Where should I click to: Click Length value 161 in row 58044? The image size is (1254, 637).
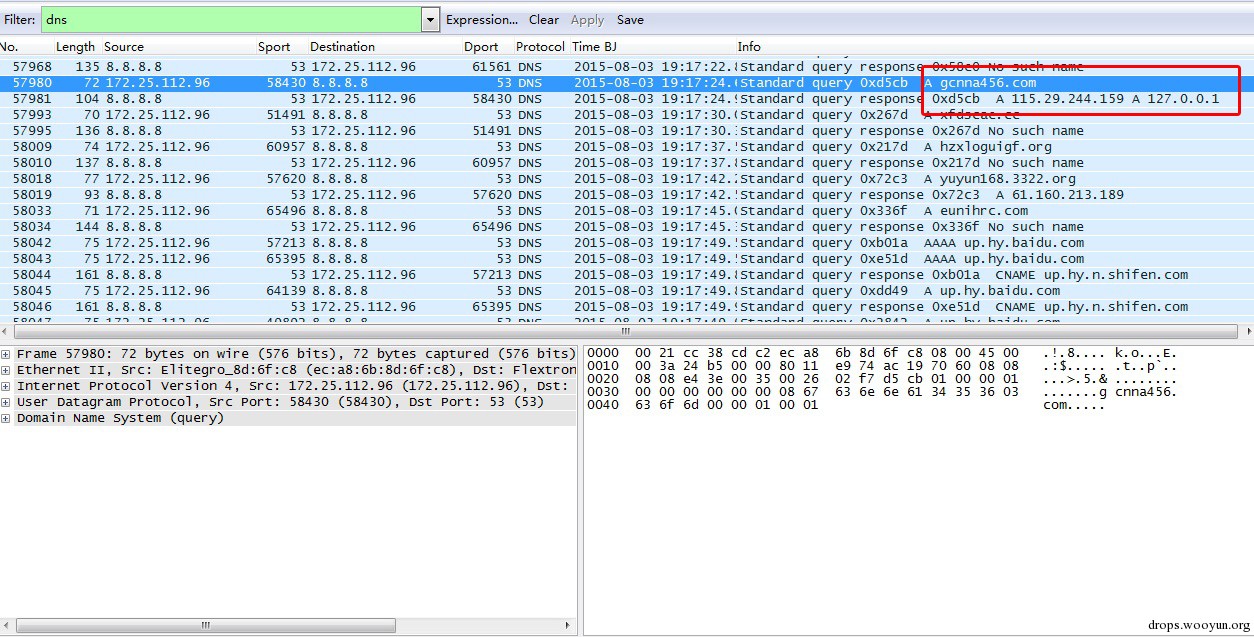tap(87, 275)
